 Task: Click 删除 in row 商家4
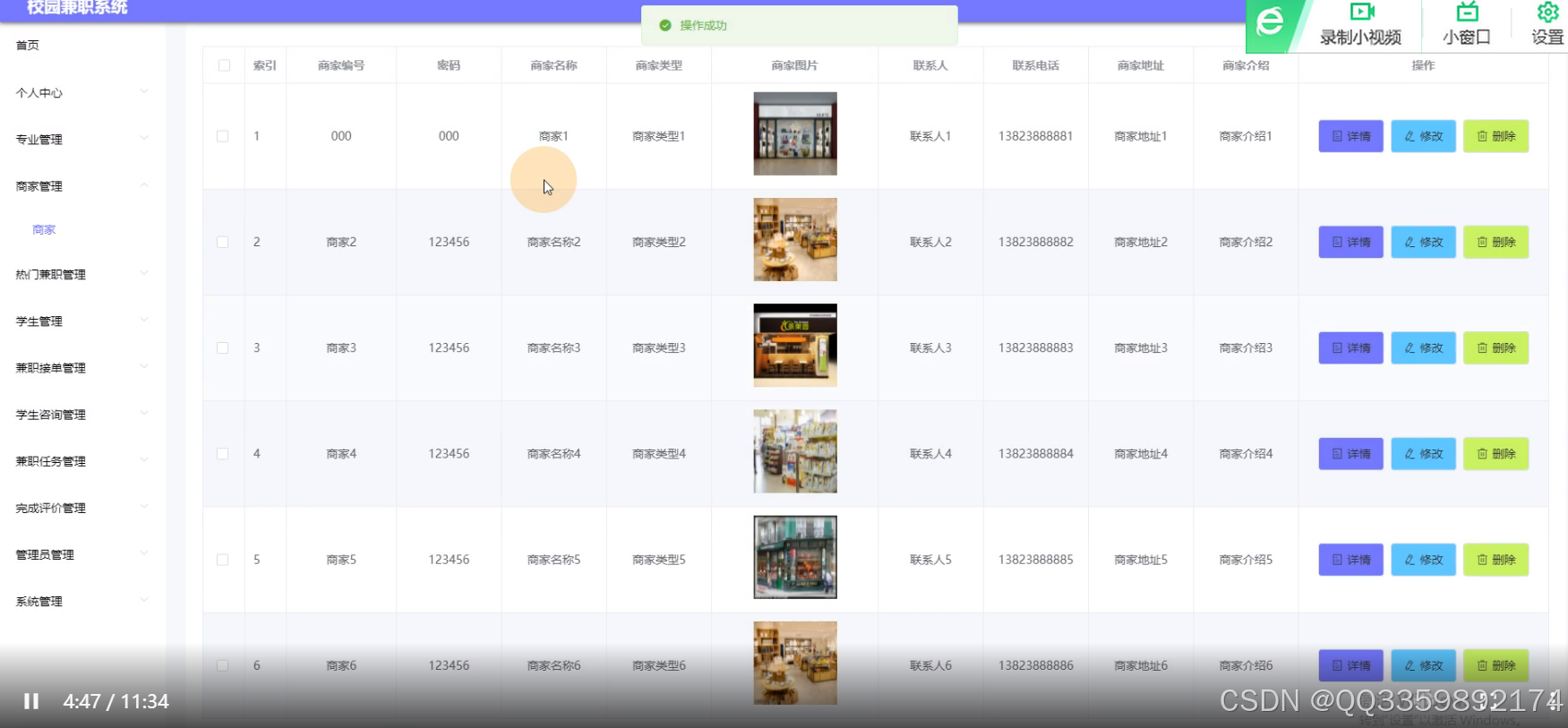(1495, 454)
